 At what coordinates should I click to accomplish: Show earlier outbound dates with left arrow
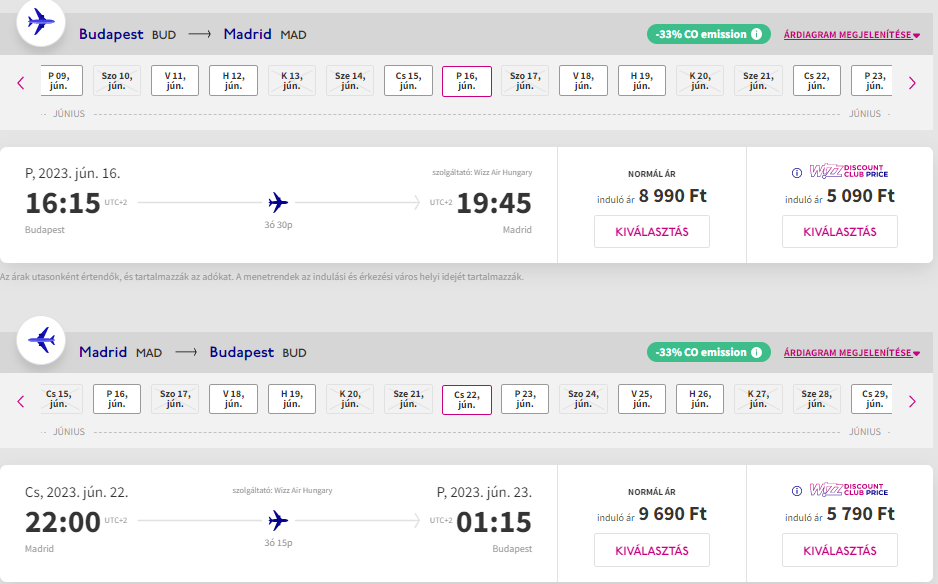pos(21,83)
